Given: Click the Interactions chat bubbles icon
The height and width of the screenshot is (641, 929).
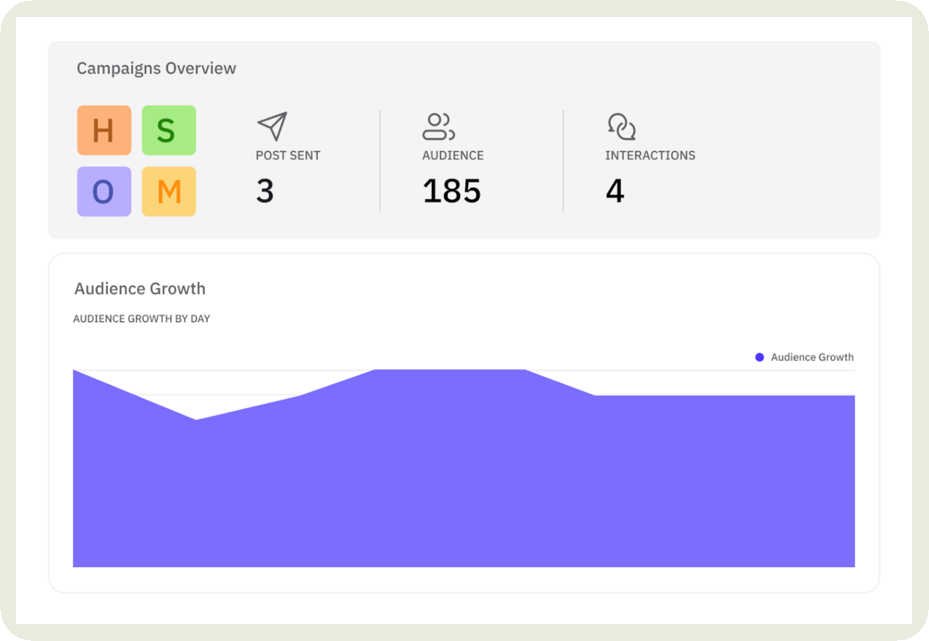Looking at the screenshot, I should (621, 126).
